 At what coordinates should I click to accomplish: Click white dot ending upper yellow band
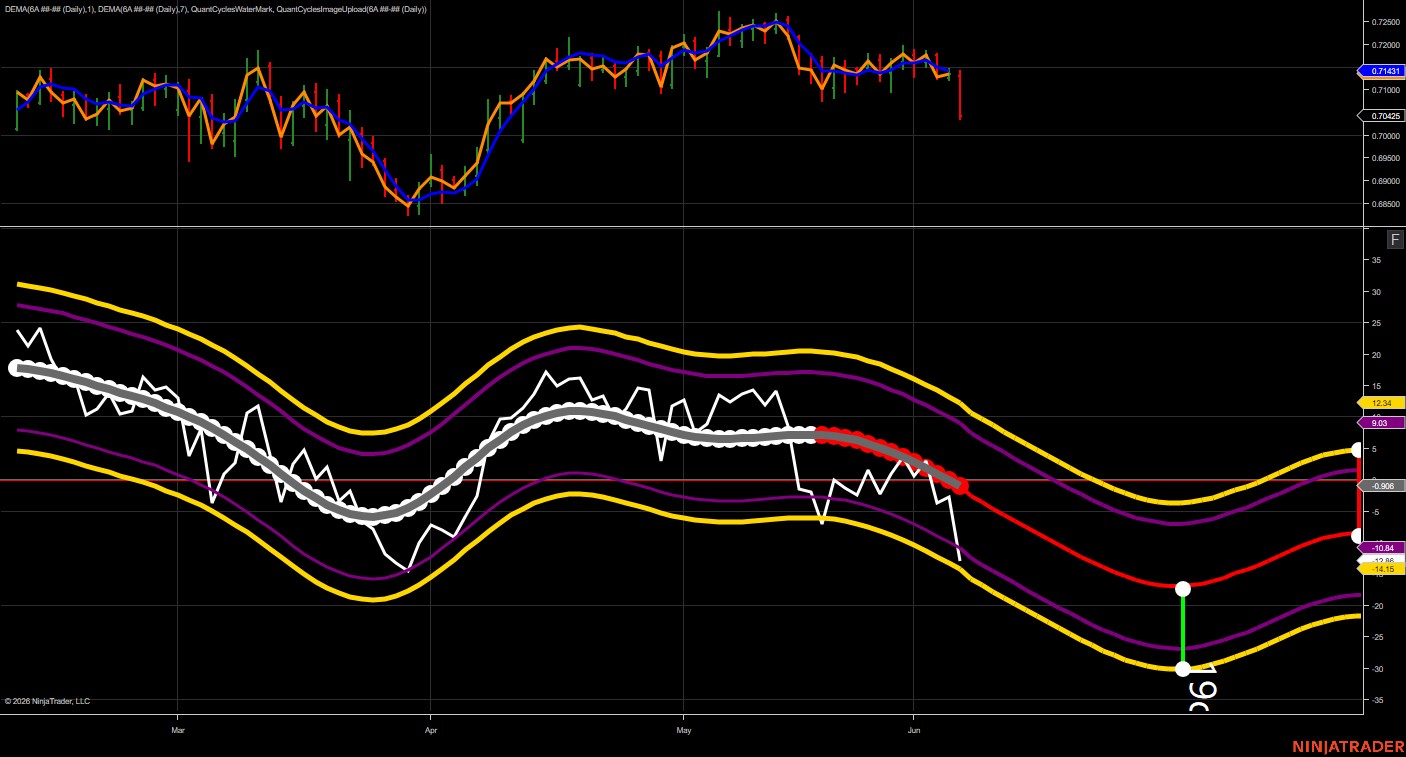(1357, 450)
